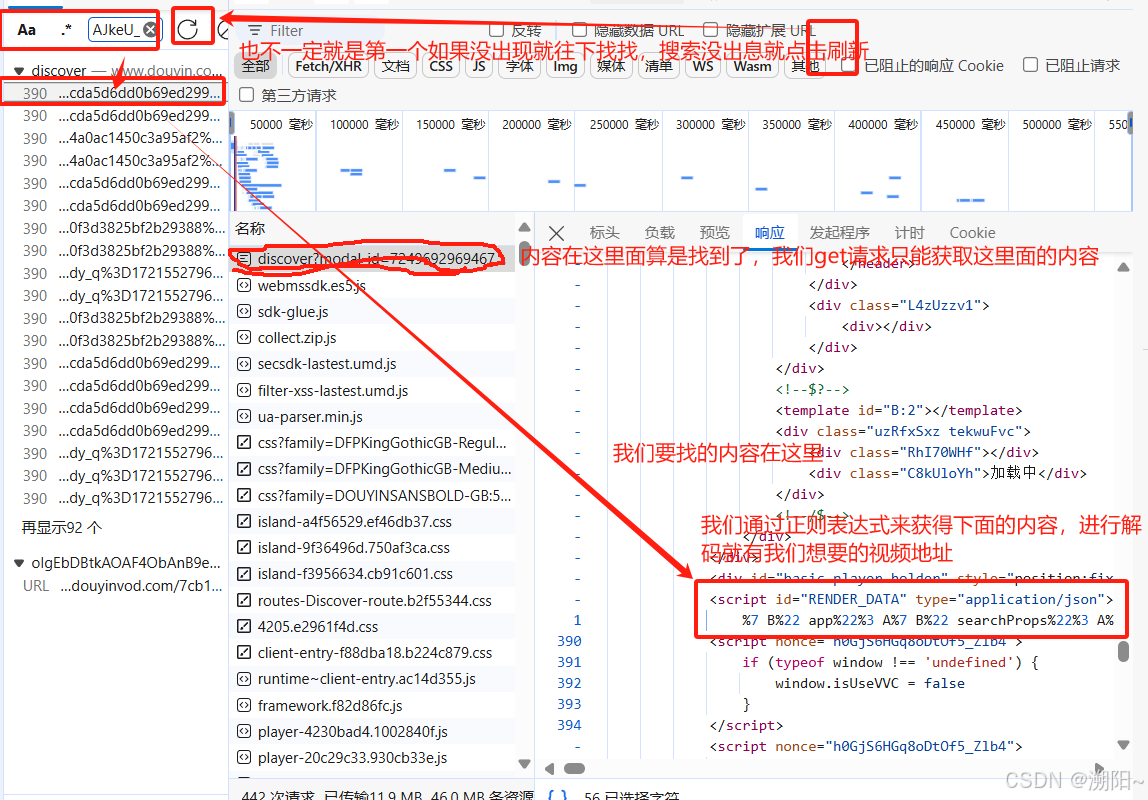Viewport: 1148px width, 800px height.
Task: Select the WS filter type
Action: pos(702,67)
